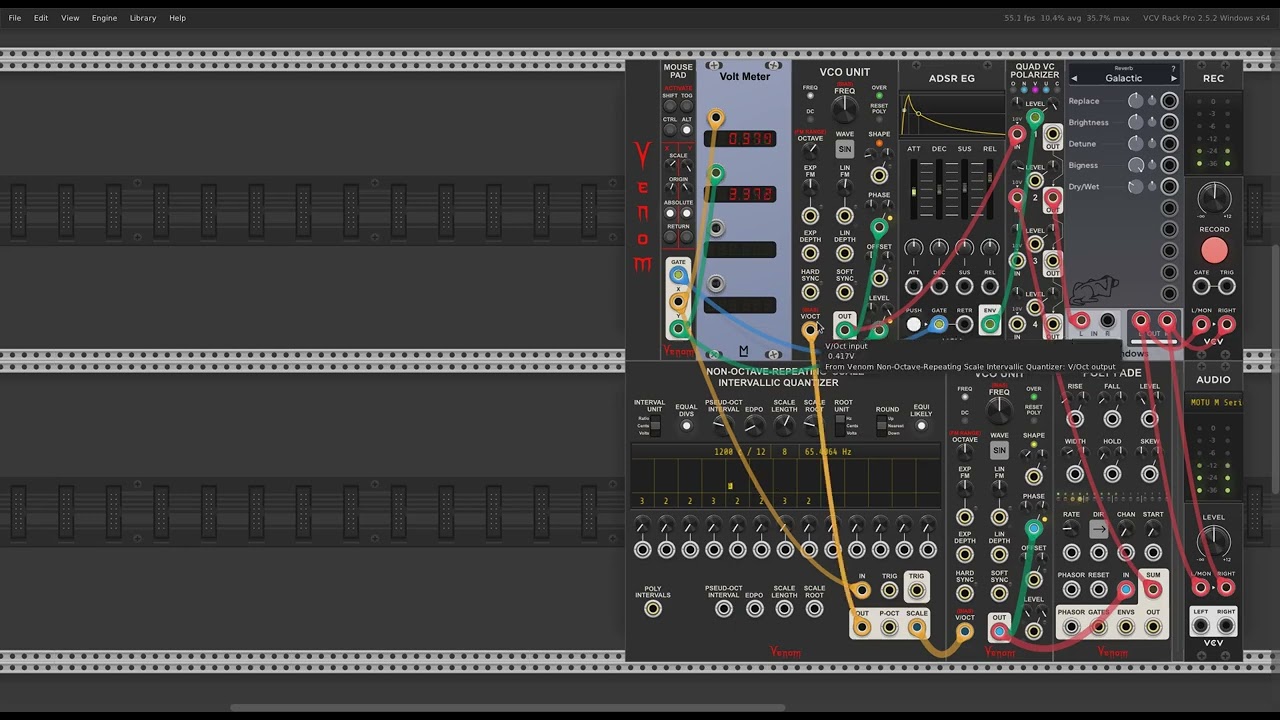Image resolution: width=1280 pixels, height=720 pixels.
Task: Click the P-OCT output jack on quantizer
Action: pyautogui.click(x=889, y=628)
